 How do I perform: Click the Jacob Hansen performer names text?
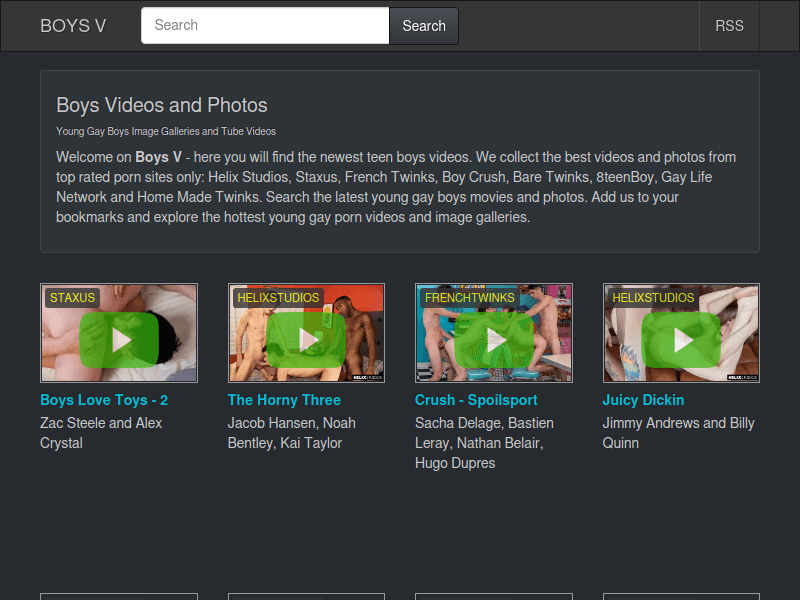click(291, 433)
